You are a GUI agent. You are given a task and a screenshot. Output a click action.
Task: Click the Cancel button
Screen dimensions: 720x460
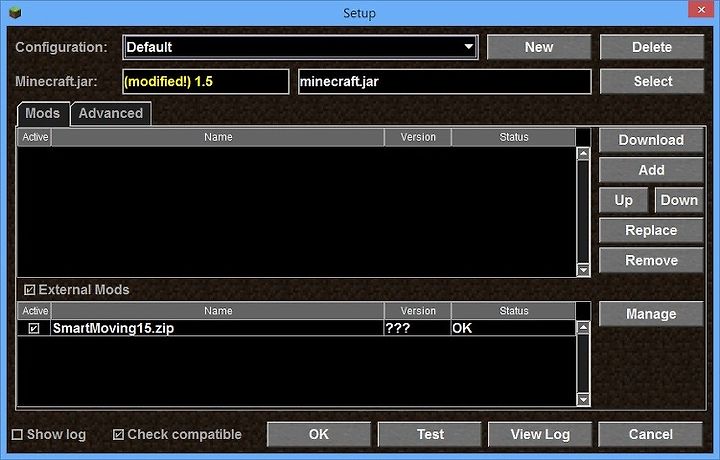tap(651, 434)
